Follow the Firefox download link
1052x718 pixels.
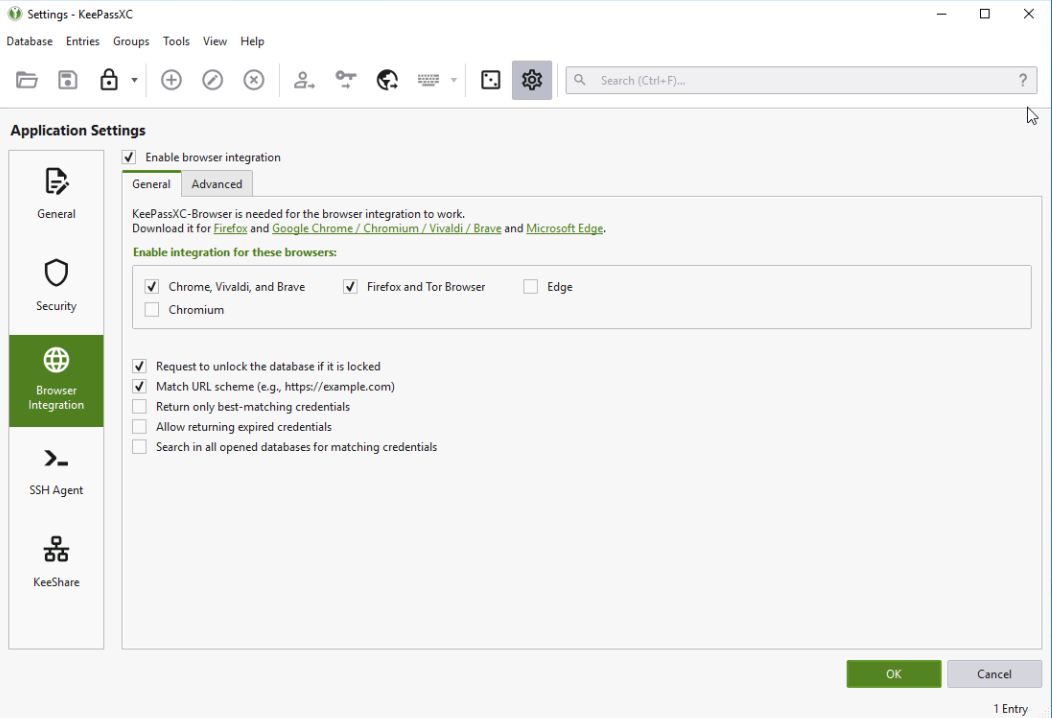[x=230, y=228]
